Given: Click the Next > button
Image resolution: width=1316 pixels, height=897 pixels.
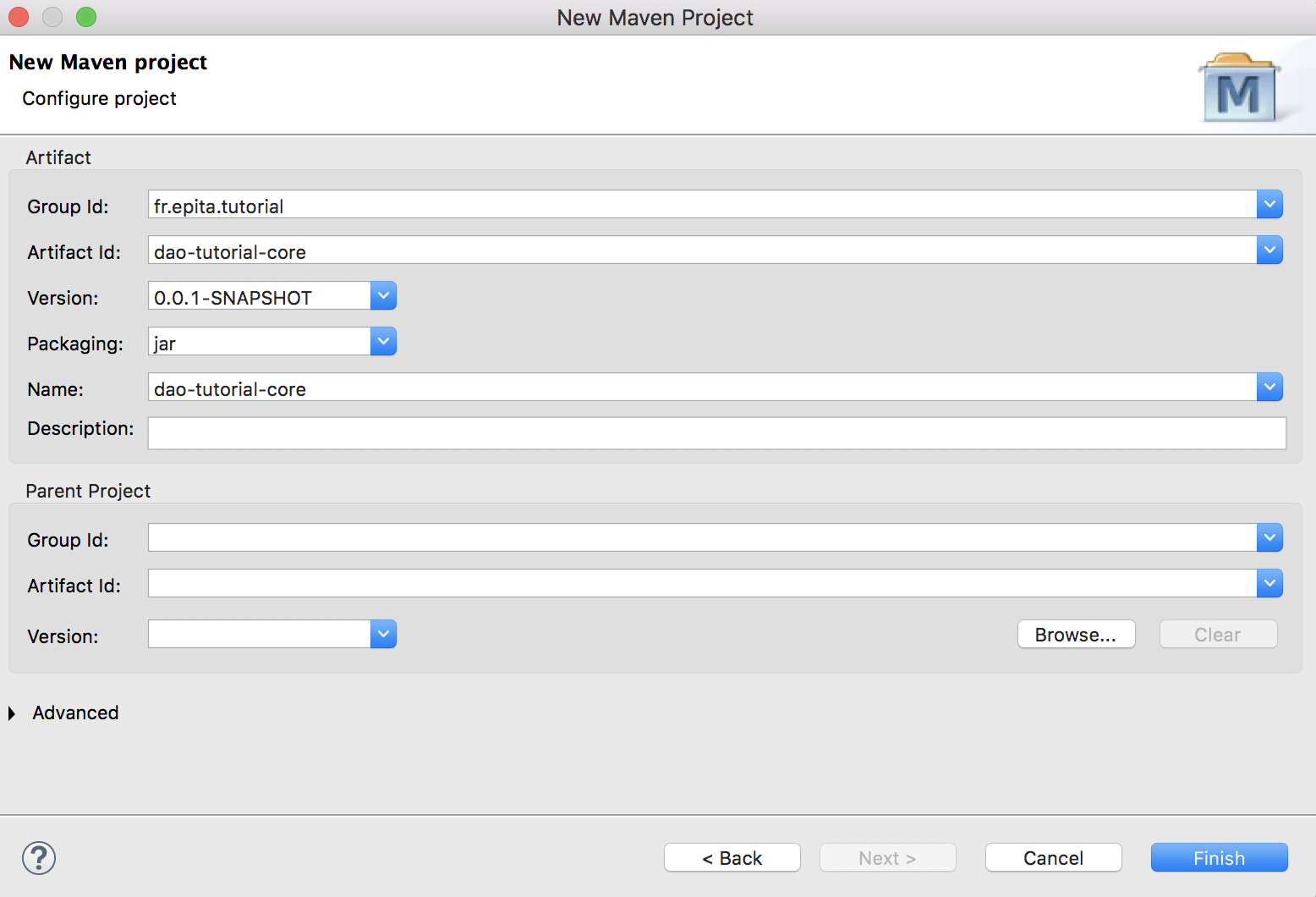Looking at the screenshot, I should 888,858.
